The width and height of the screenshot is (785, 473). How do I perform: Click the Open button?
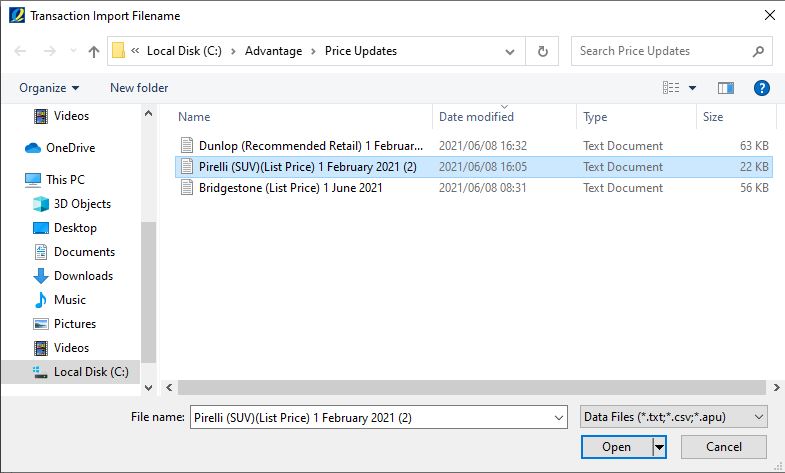tap(617, 446)
